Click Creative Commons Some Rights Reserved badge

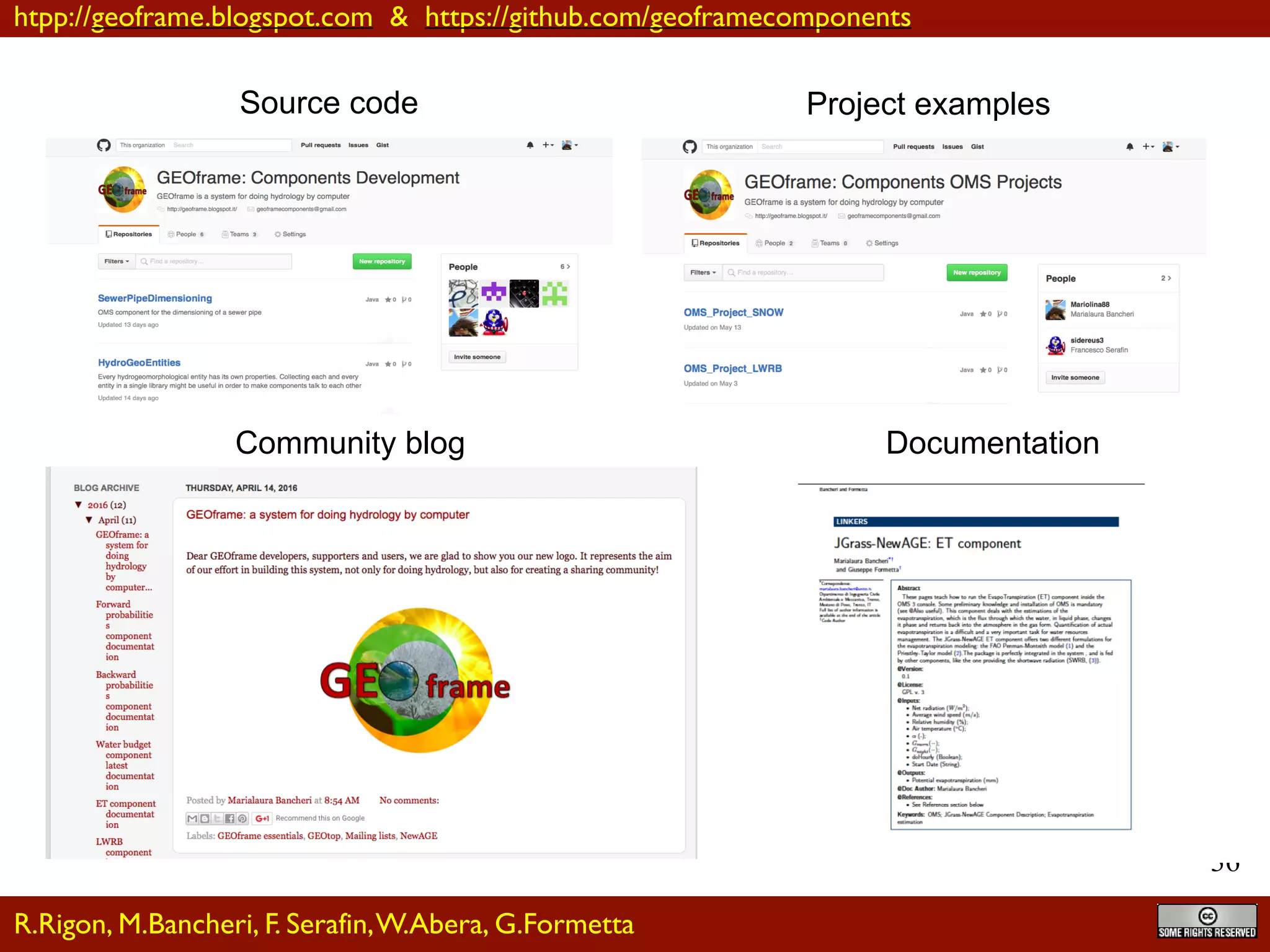point(1207,922)
